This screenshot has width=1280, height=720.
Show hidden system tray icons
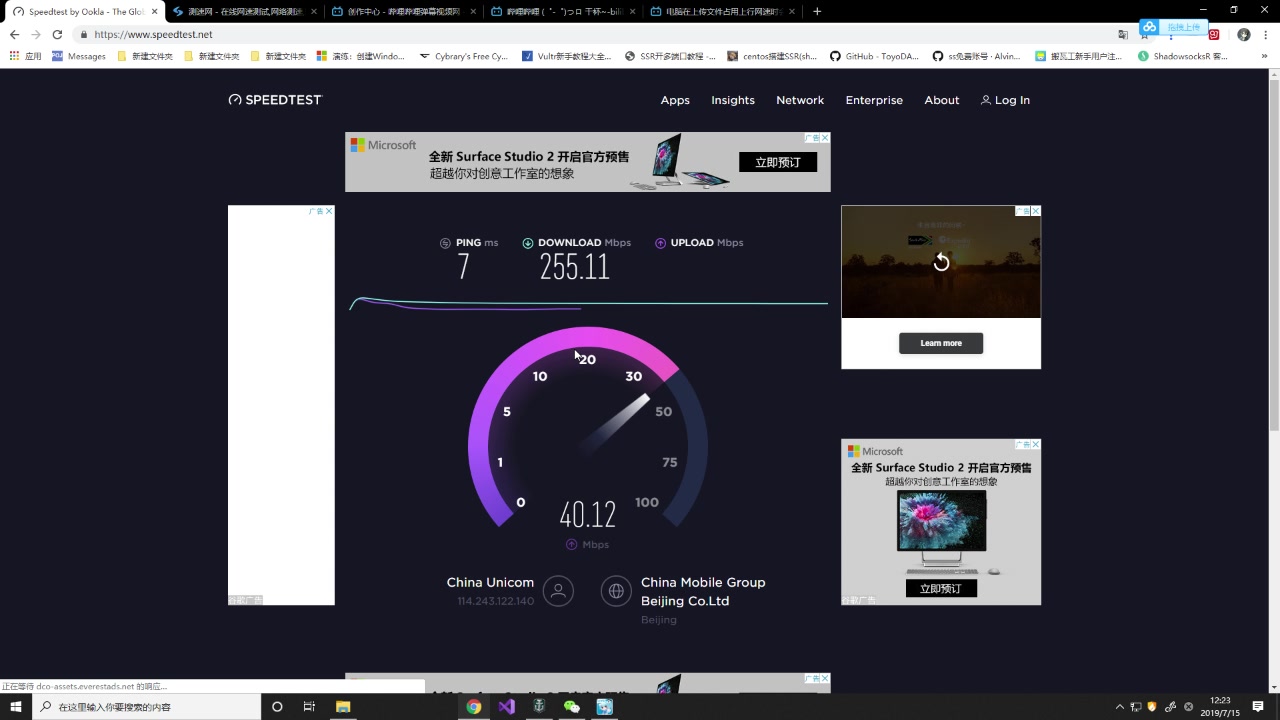point(1119,706)
